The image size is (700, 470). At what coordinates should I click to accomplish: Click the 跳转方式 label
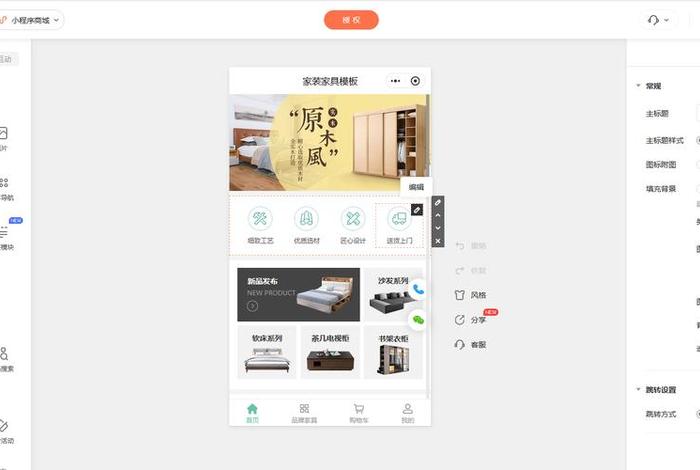click(x=661, y=414)
